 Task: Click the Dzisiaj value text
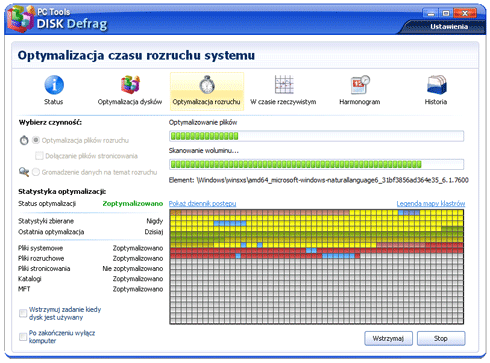[x=154, y=232]
